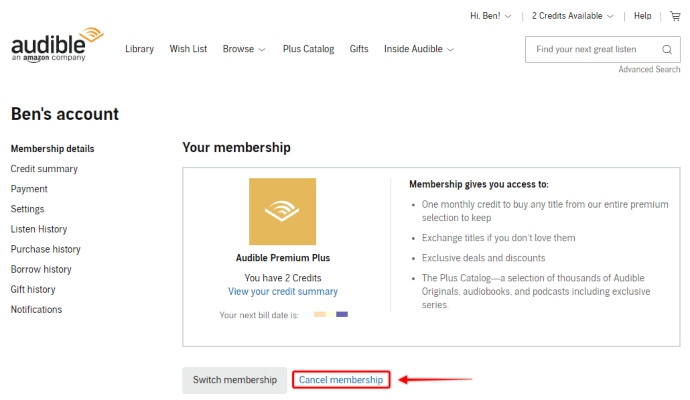Go to Plus Catalog
This screenshot has height=400, width=690.
(x=308, y=49)
